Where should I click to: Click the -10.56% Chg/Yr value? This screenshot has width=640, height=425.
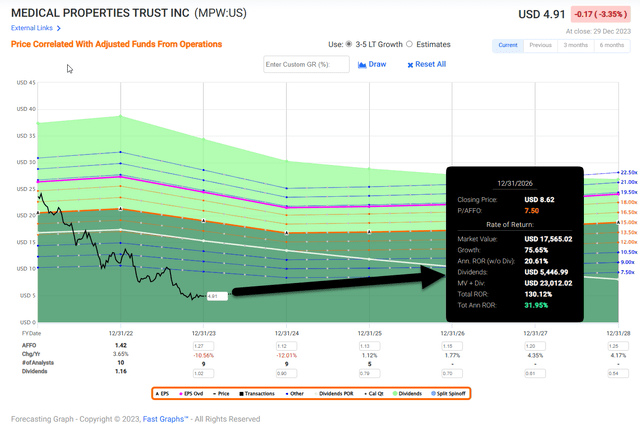point(203,356)
